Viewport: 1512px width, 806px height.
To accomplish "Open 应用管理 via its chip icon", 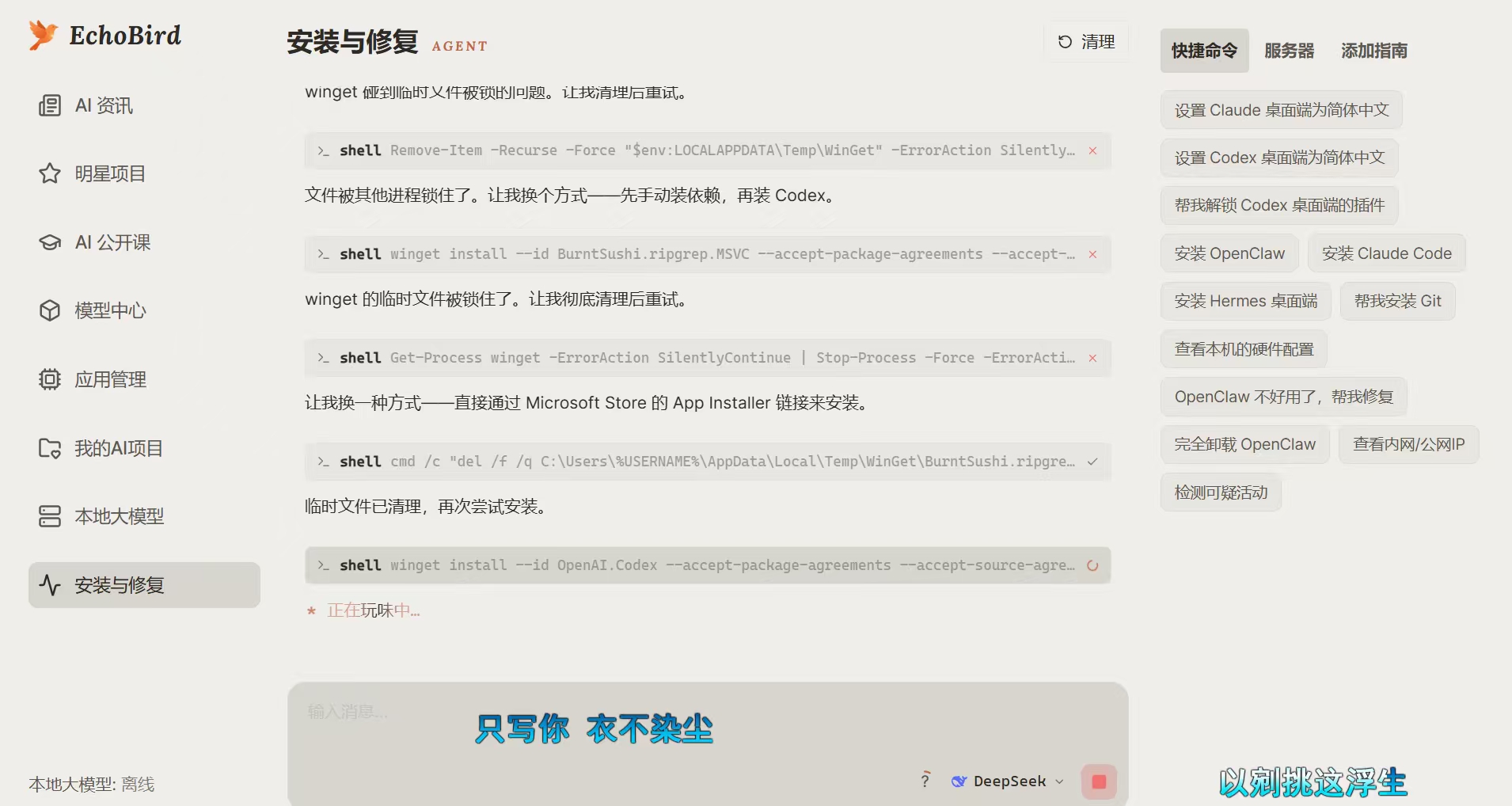I will coord(50,379).
